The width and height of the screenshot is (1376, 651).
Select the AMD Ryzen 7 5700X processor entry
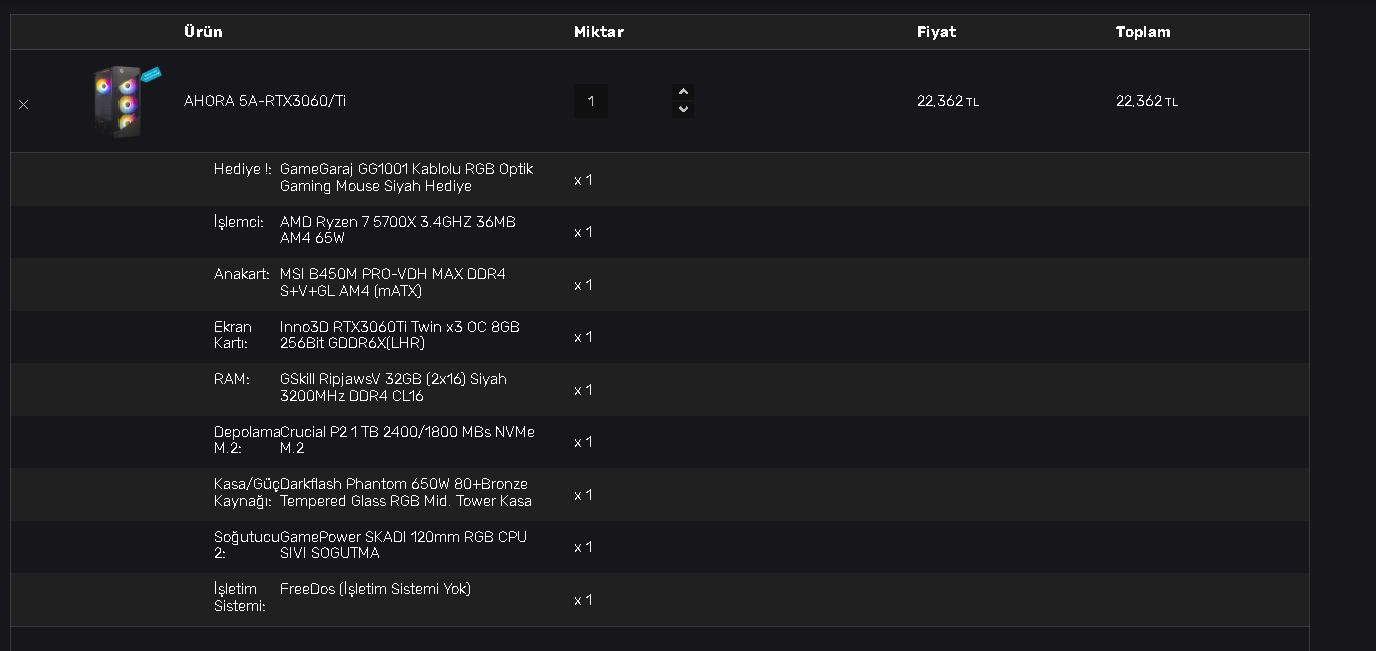click(x=397, y=230)
